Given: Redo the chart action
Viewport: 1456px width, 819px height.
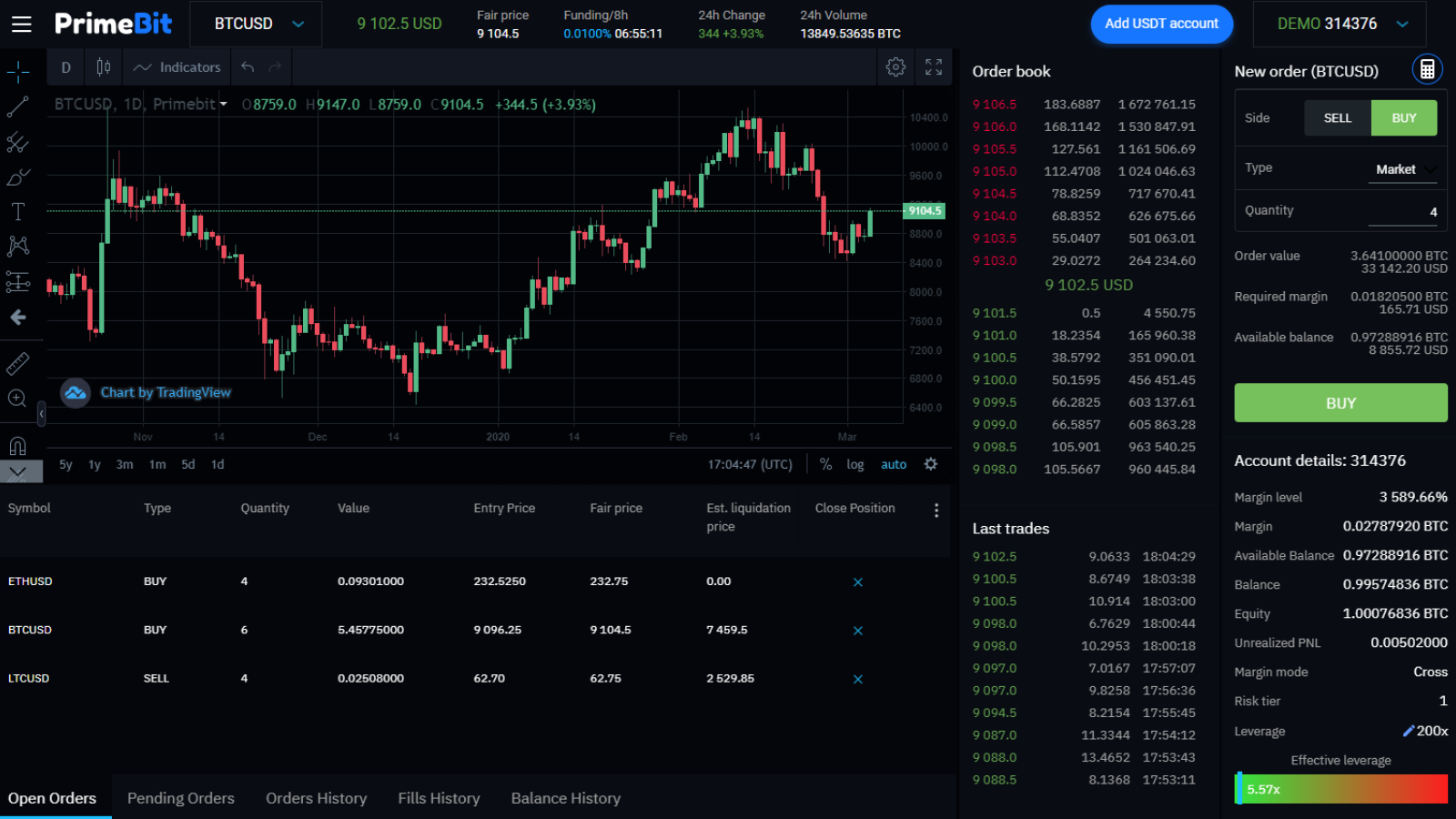Looking at the screenshot, I should click(275, 67).
